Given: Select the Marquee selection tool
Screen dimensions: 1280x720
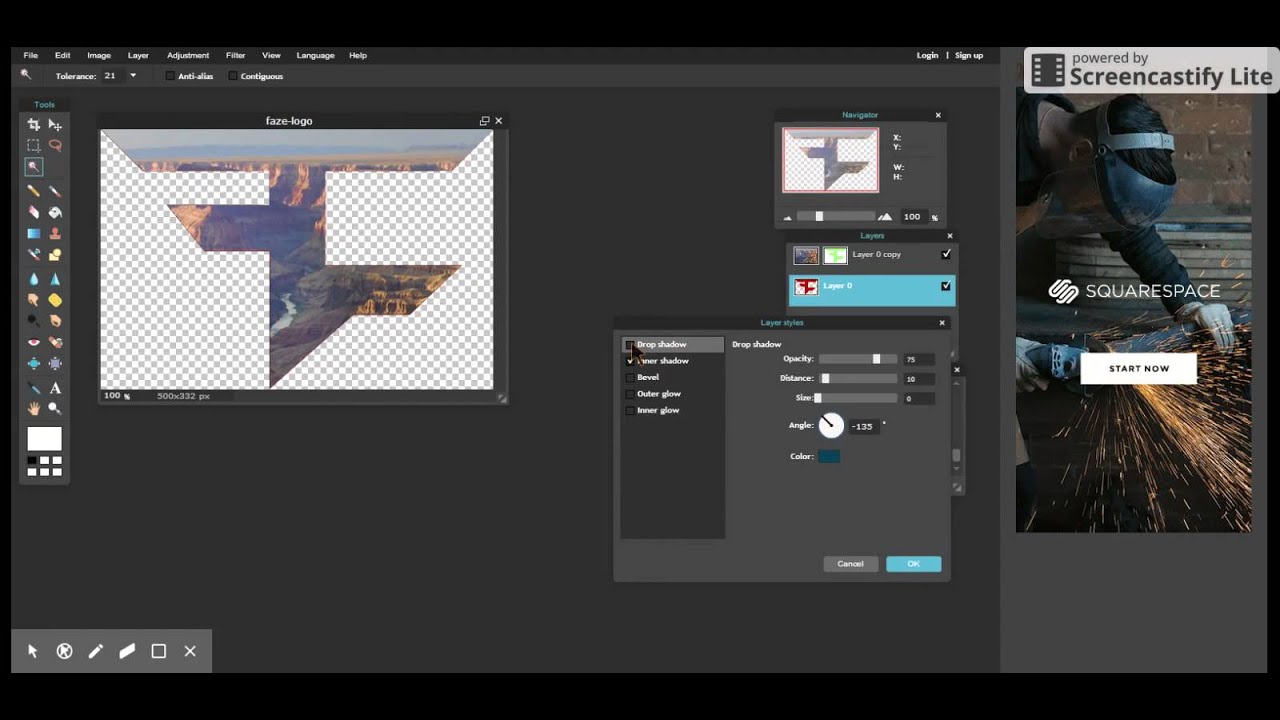Looking at the screenshot, I should (x=33, y=145).
